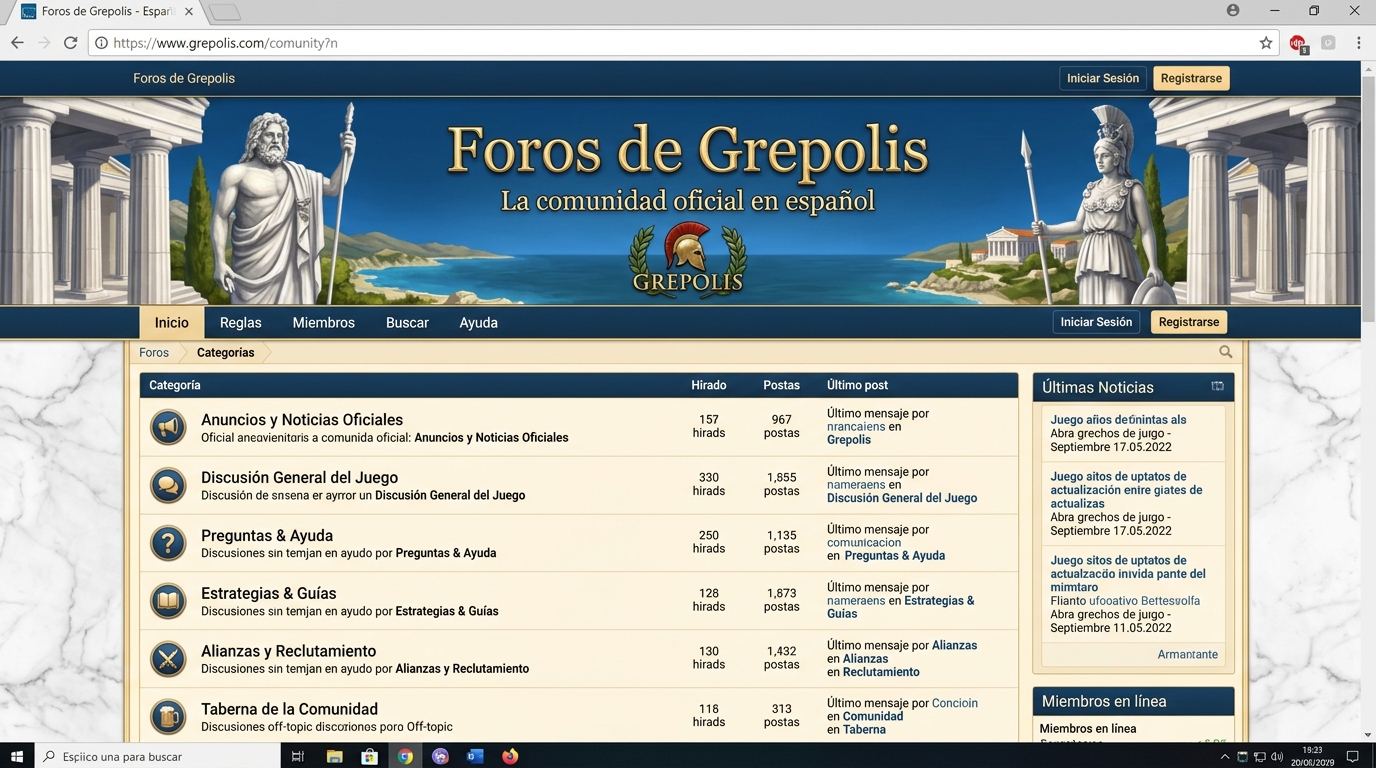The width and height of the screenshot is (1376, 768).
Task: Click Iniciar Sesión button in navigation bar
Action: tap(1096, 322)
